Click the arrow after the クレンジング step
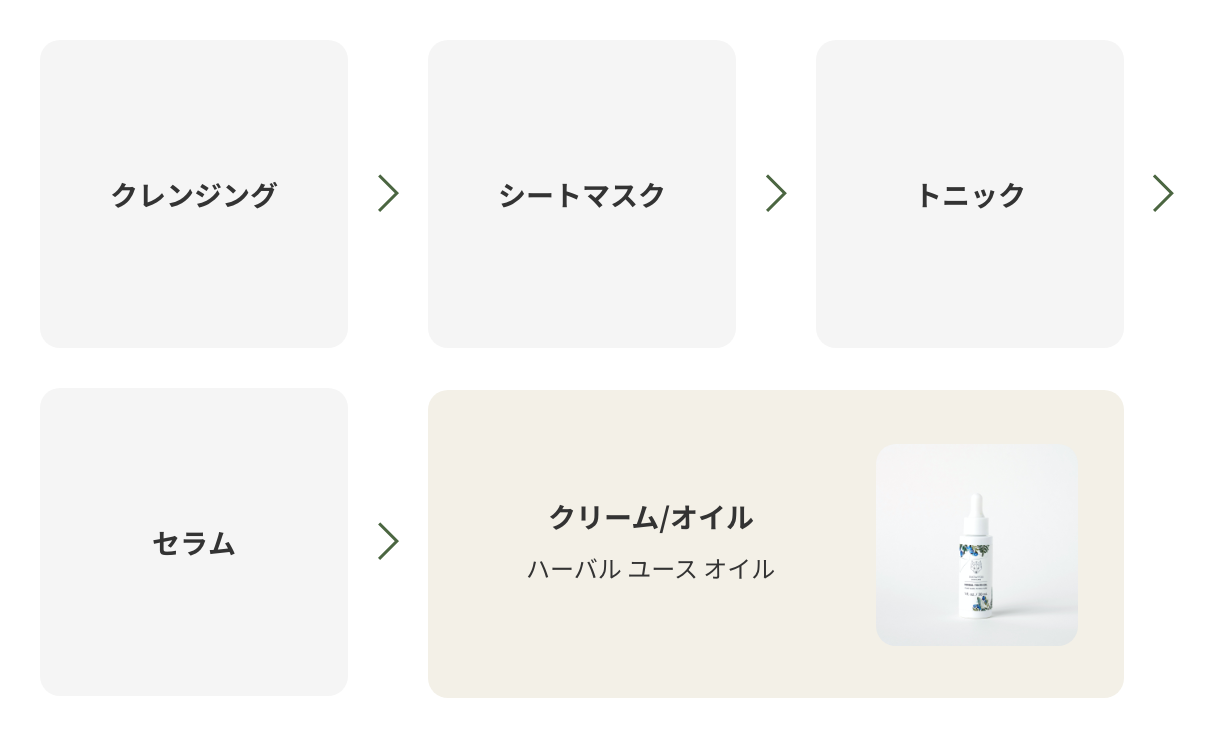The height and width of the screenshot is (734, 1206). click(x=388, y=193)
